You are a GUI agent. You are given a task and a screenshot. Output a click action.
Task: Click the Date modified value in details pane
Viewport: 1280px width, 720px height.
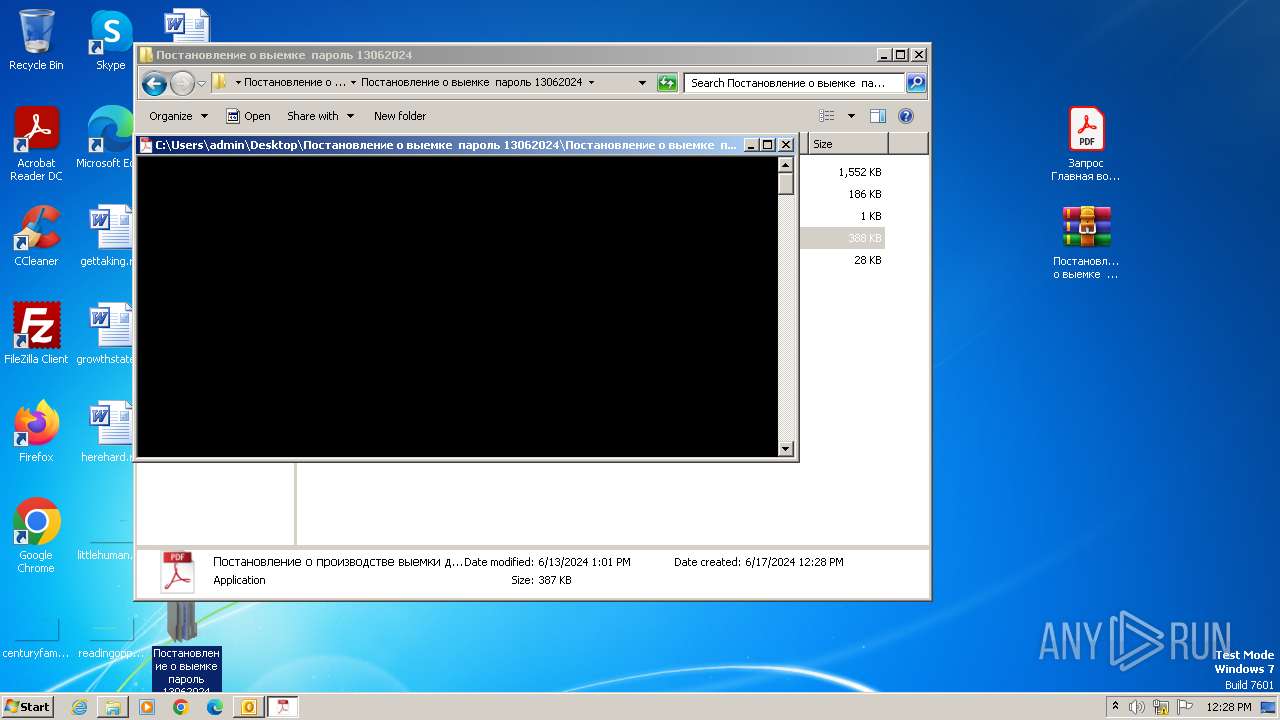[x=584, y=562]
